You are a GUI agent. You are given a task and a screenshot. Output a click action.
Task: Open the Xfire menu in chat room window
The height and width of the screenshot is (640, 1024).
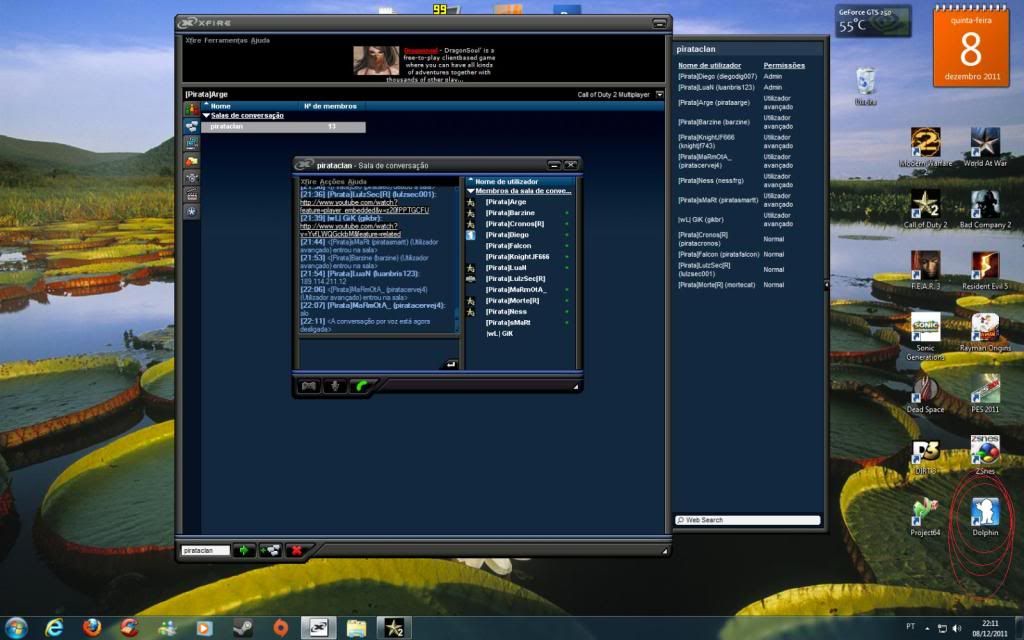click(x=308, y=182)
